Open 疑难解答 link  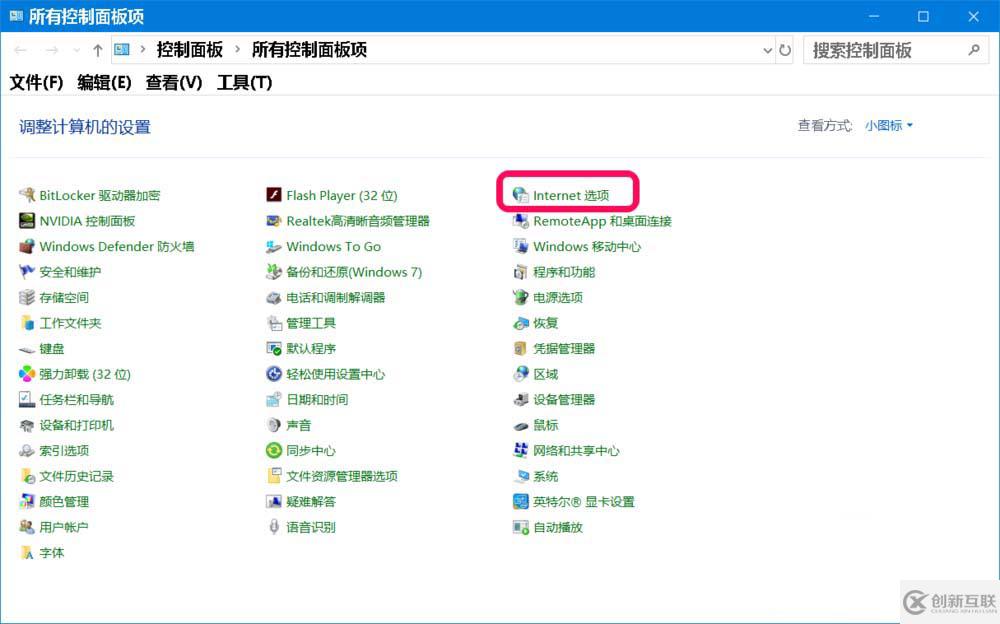(x=311, y=501)
